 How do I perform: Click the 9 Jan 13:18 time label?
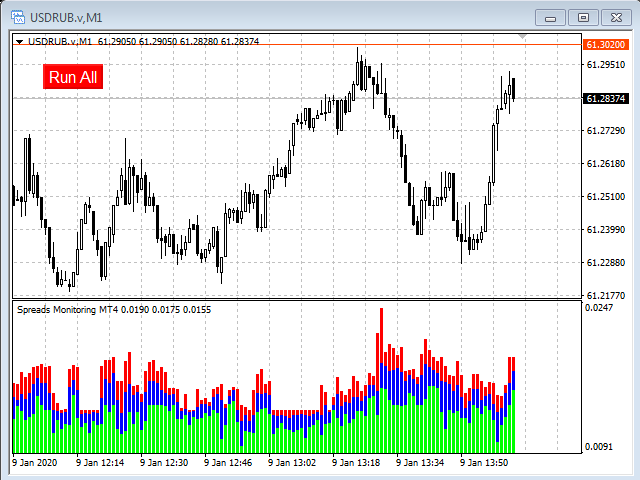pos(356,463)
